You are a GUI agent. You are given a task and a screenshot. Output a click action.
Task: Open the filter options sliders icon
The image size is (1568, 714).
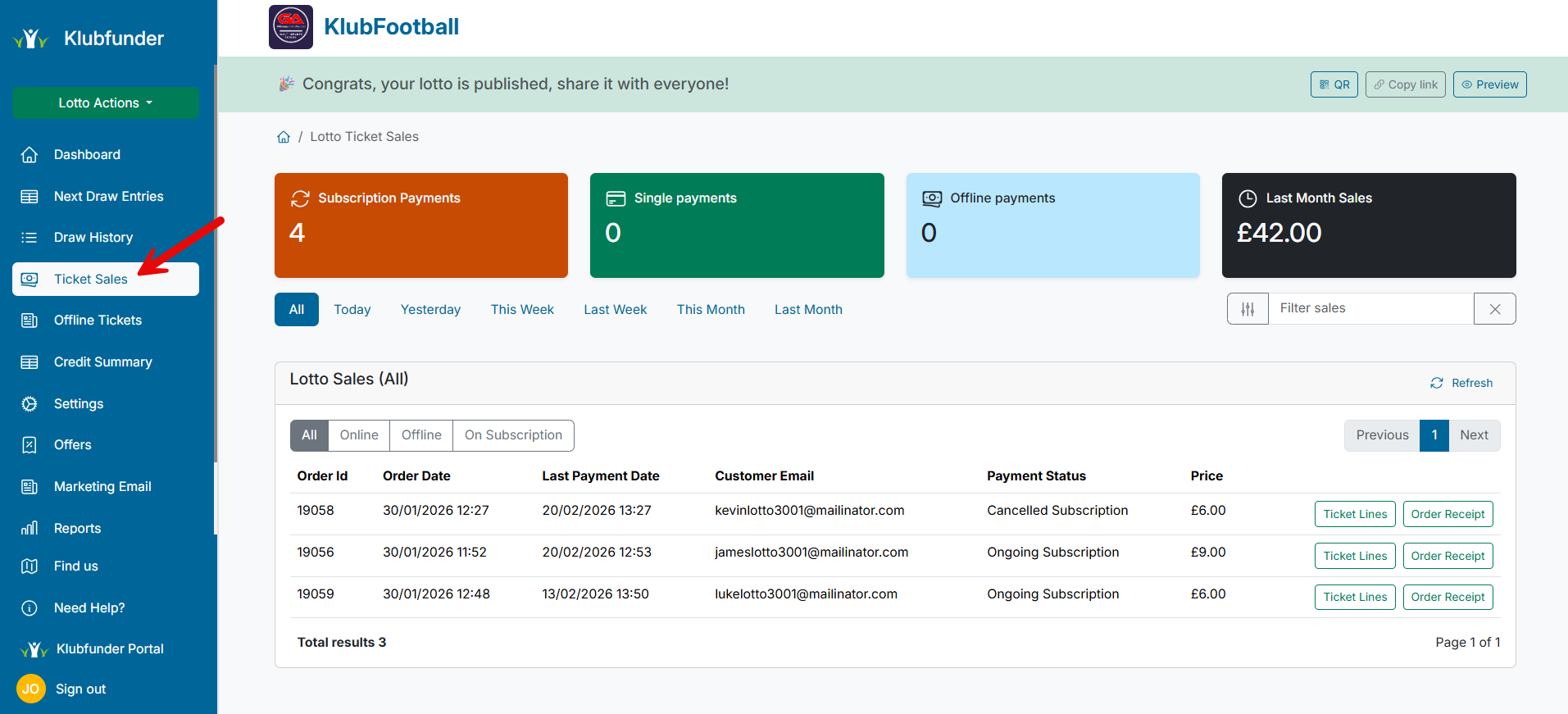click(x=1248, y=309)
